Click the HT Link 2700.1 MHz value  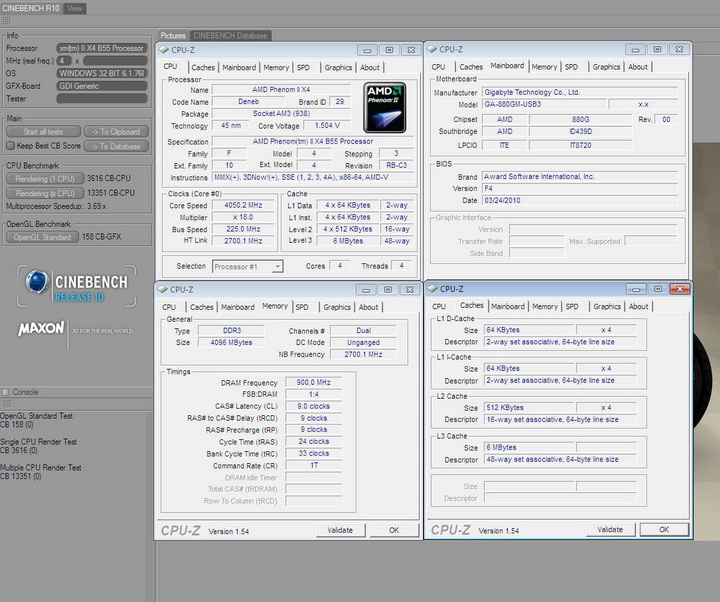coord(243,241)
